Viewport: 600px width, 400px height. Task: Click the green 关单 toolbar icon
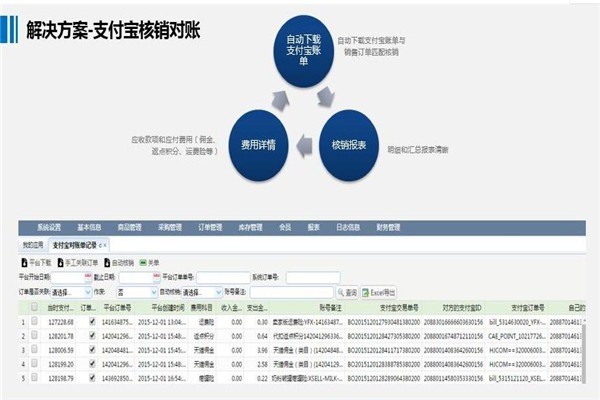coord(143,263)
